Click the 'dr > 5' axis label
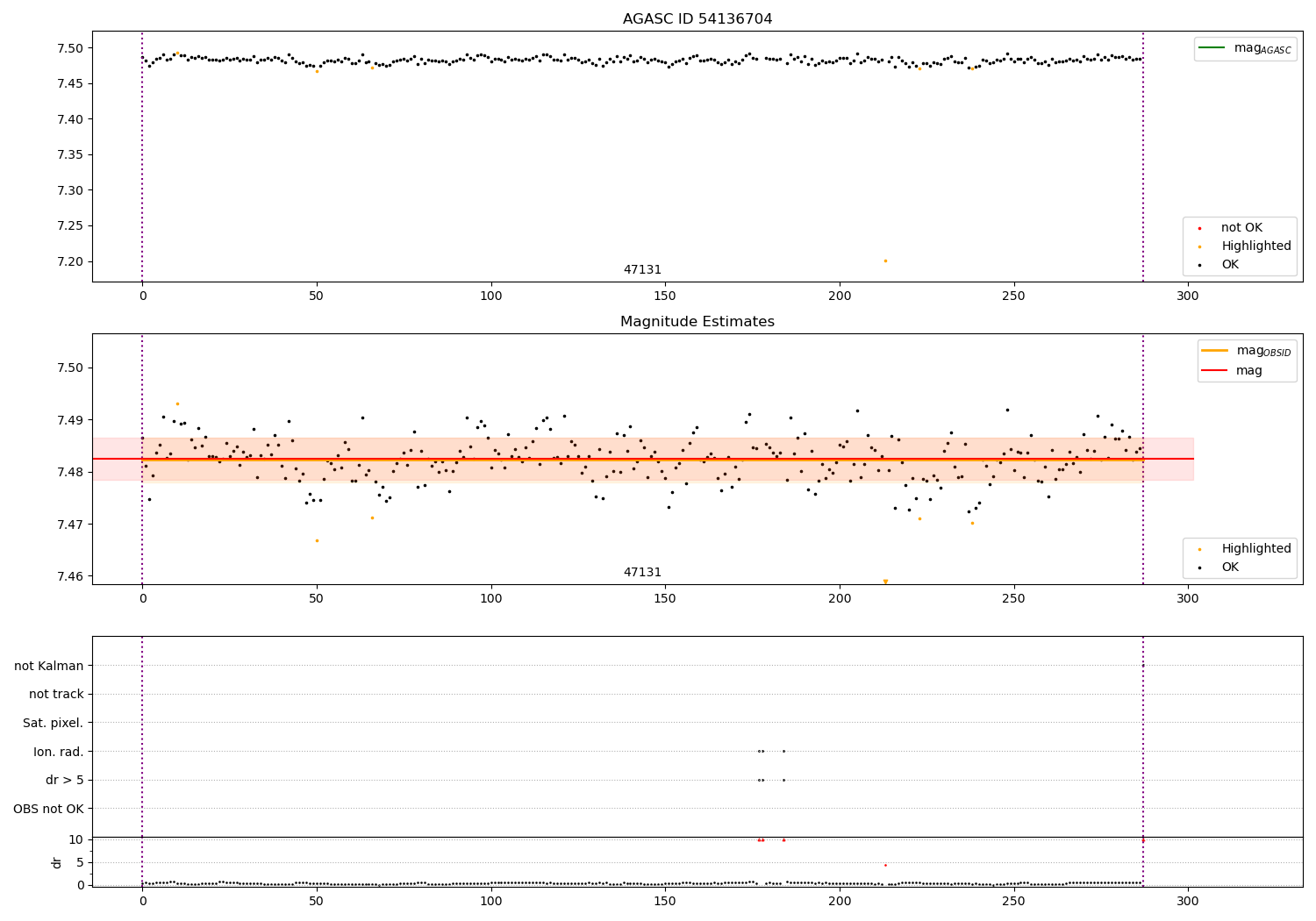Viewport: 1316px width, 921px height. (x=65, y=780)
